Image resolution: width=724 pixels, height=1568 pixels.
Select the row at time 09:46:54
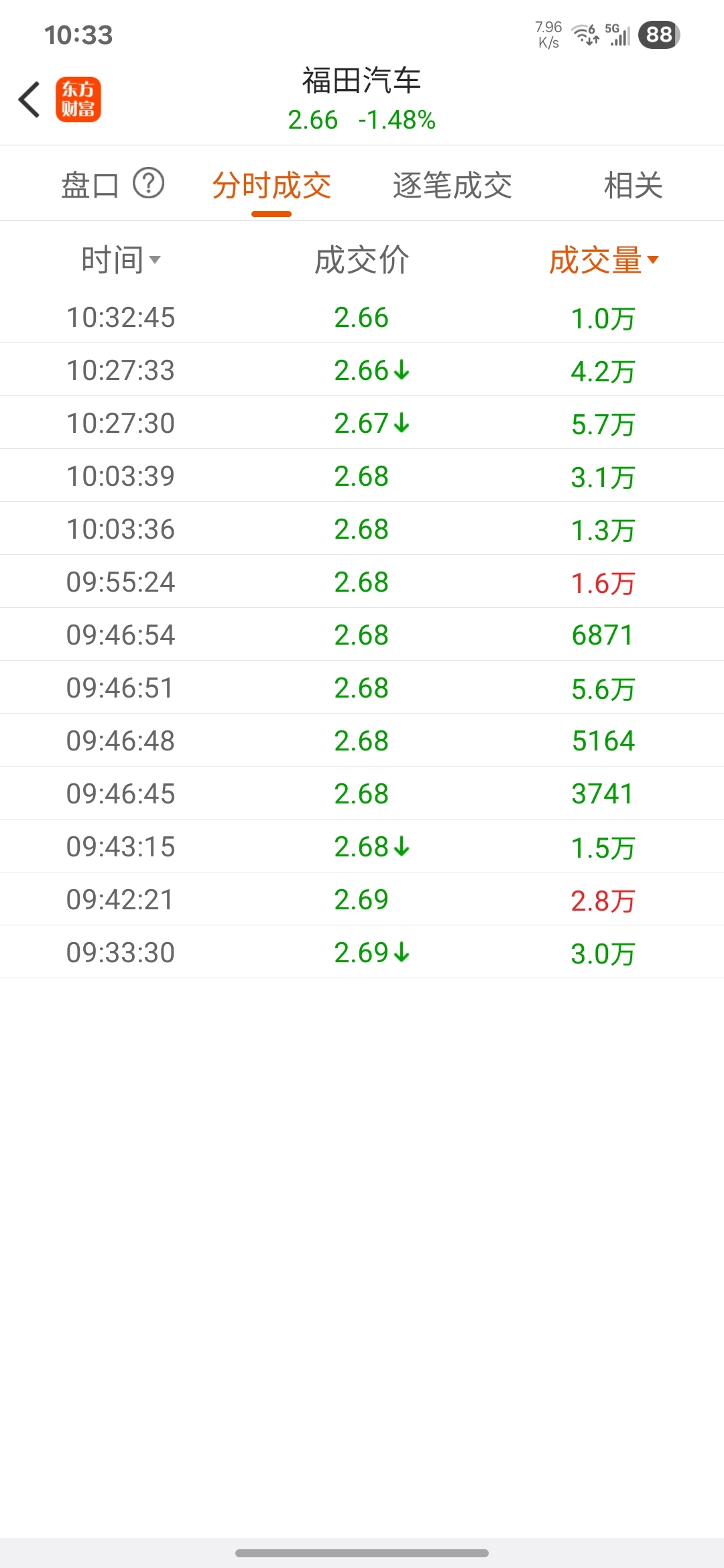pos(362,635)
